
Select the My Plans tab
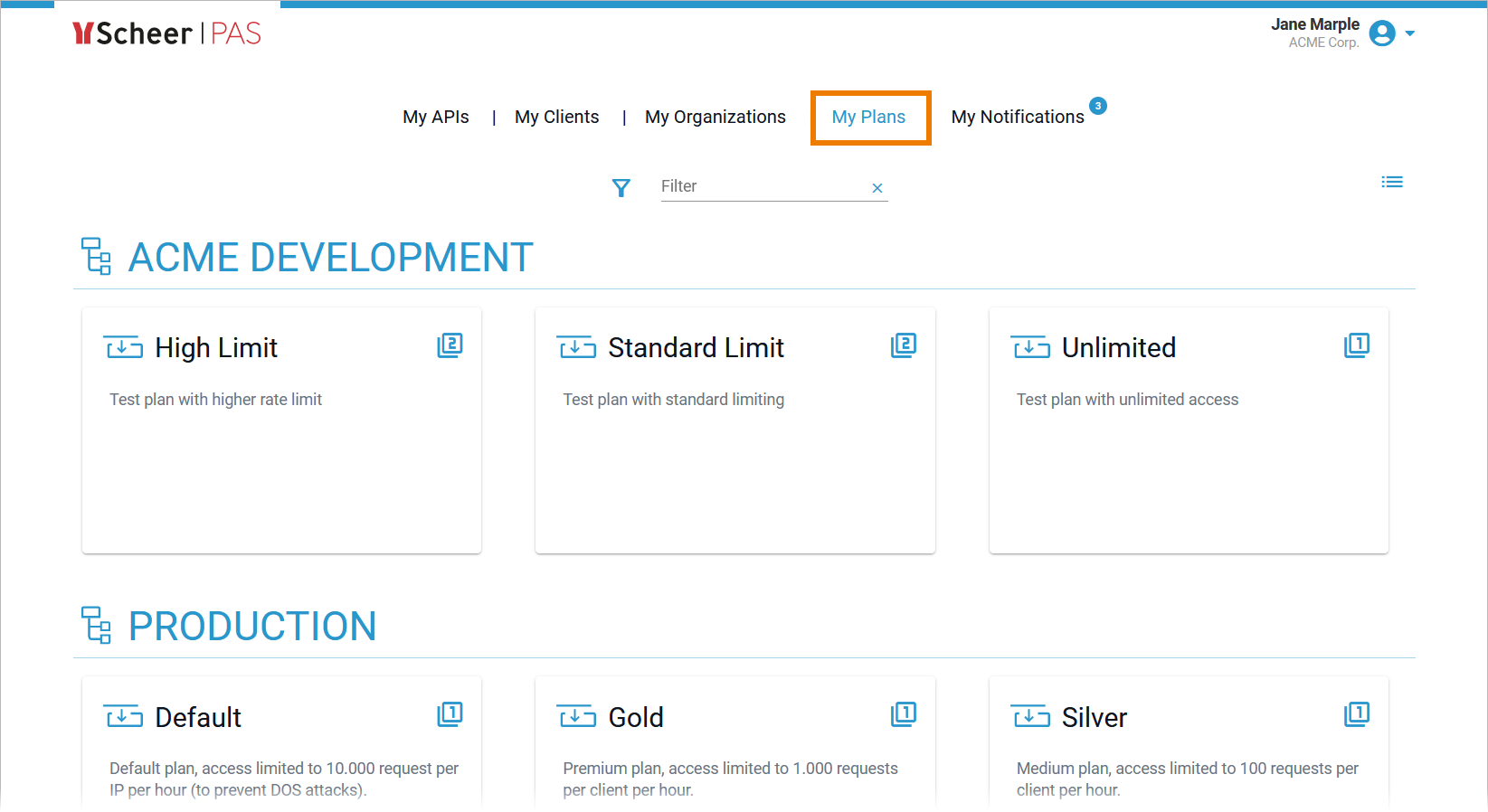click(x=868, y=117)
